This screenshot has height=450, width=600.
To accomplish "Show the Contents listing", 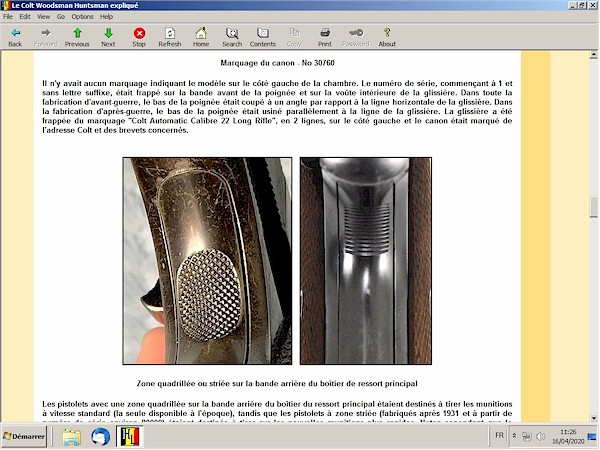I will pos(262,37).
